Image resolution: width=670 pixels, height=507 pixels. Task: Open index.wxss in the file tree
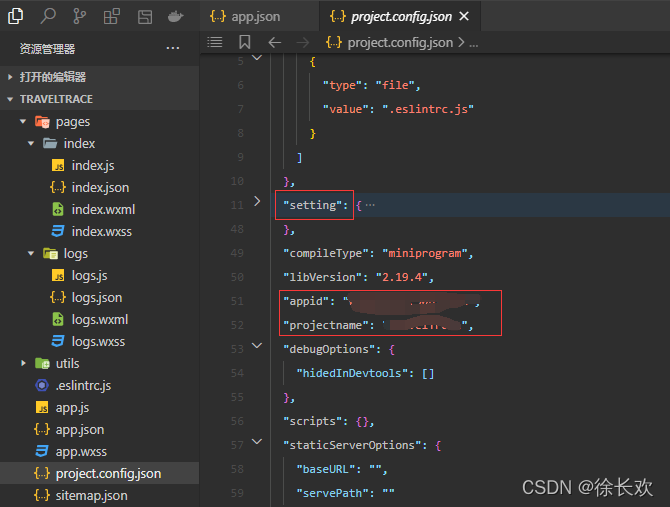[x=102, y=232]
